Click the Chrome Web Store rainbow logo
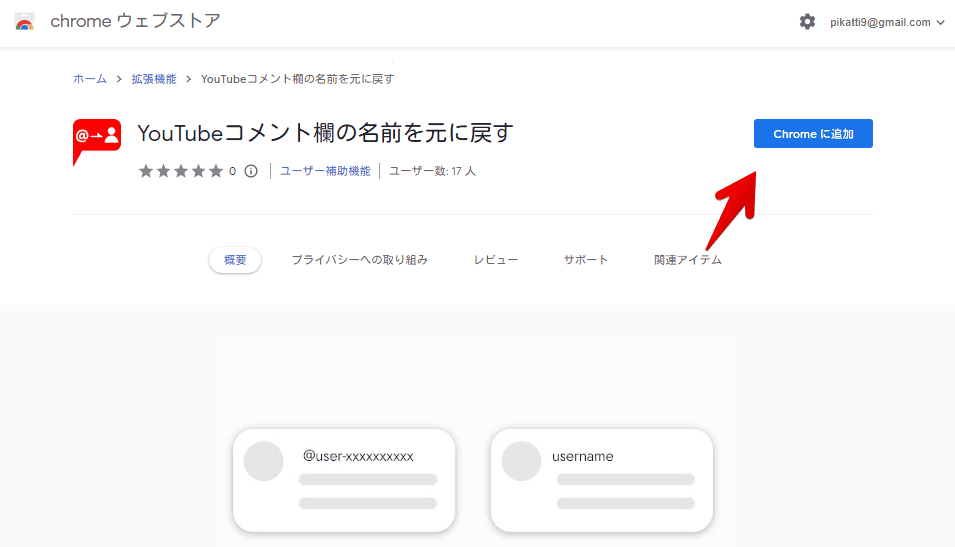 24,22
